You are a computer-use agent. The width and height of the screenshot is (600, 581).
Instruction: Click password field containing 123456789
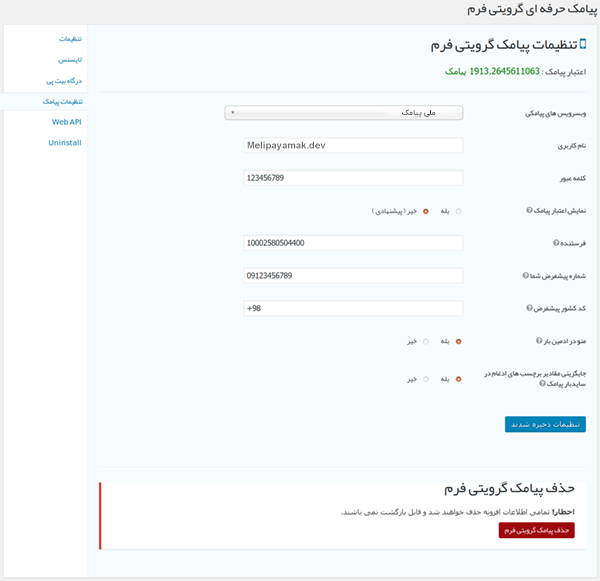(353, 178)
